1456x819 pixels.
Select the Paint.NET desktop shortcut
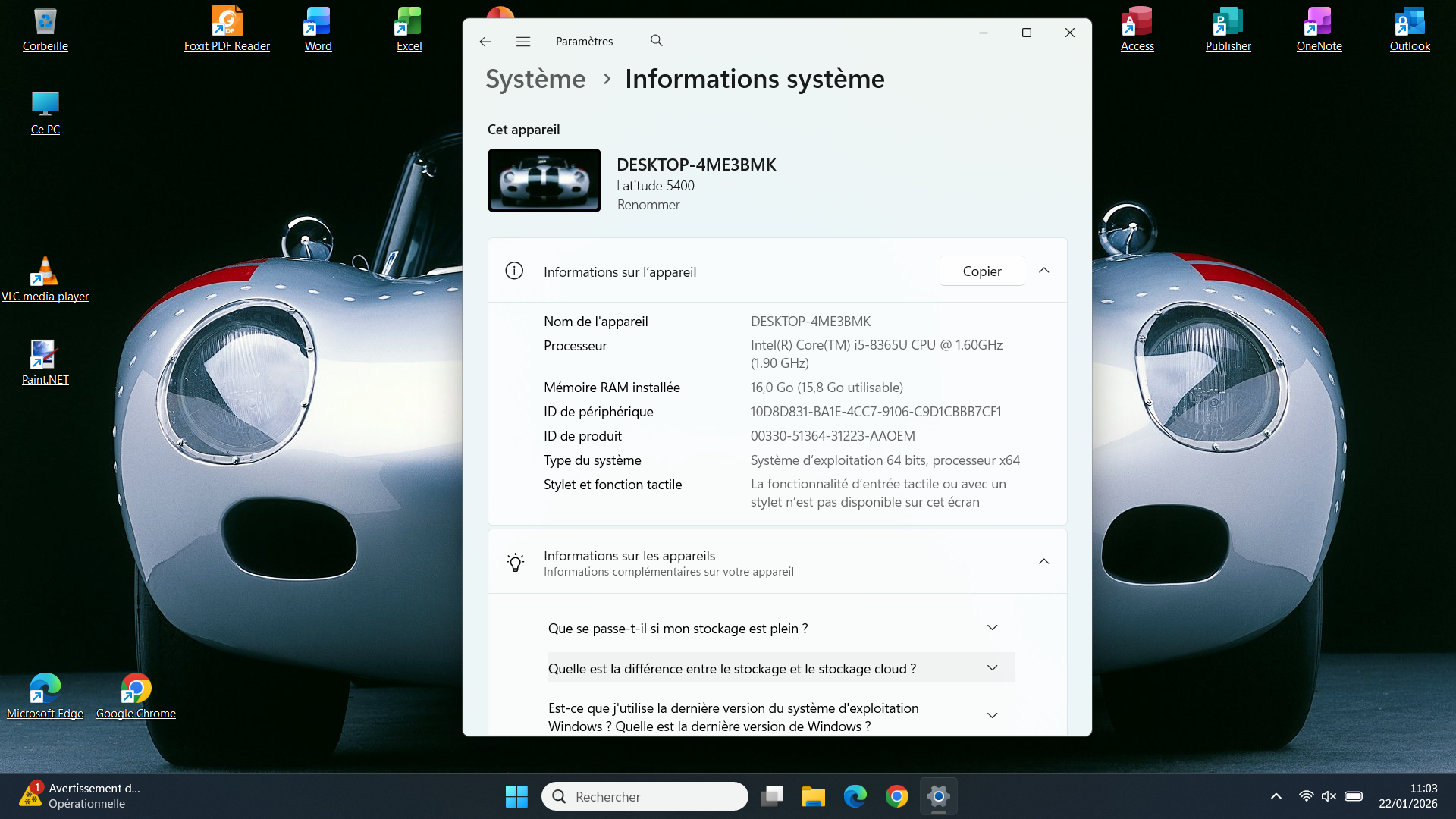(x=45, y=363)
